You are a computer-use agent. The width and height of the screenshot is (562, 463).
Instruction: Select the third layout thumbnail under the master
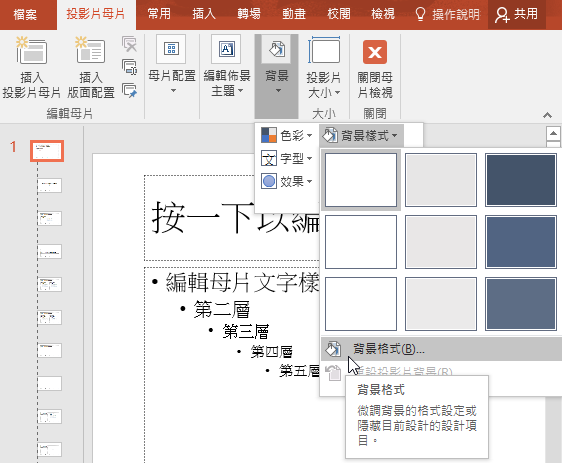click(49, 252)
